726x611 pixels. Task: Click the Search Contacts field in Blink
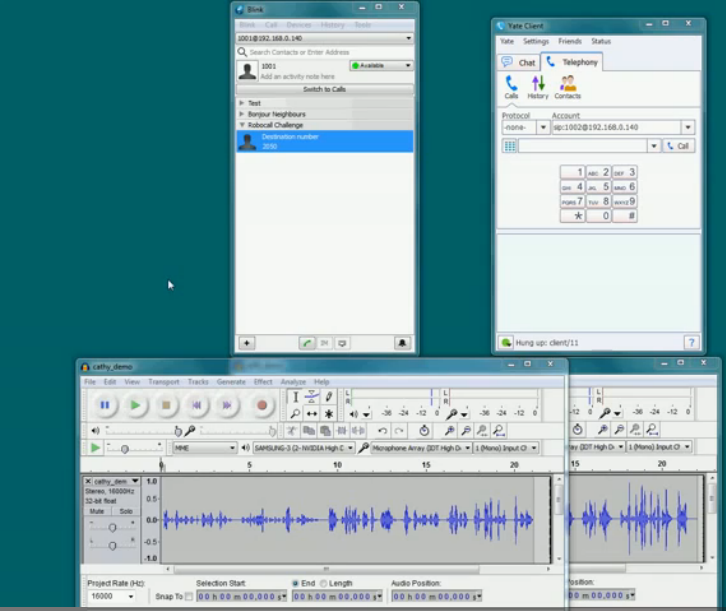pos(325,52)
